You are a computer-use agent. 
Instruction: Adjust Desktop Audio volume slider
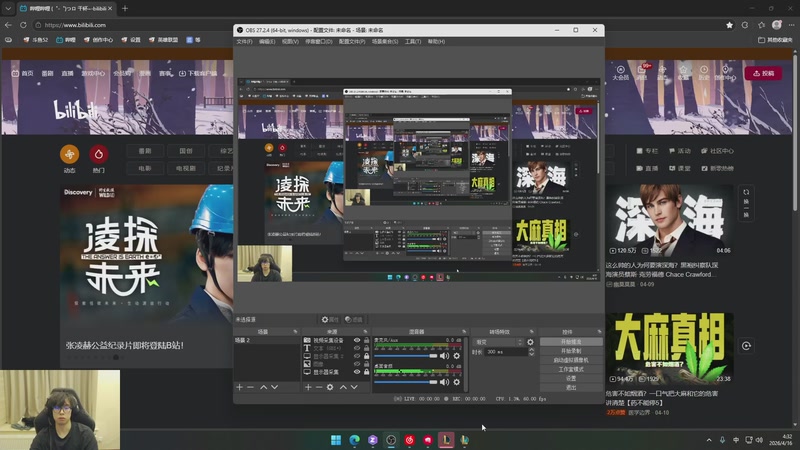coord(406,382)
